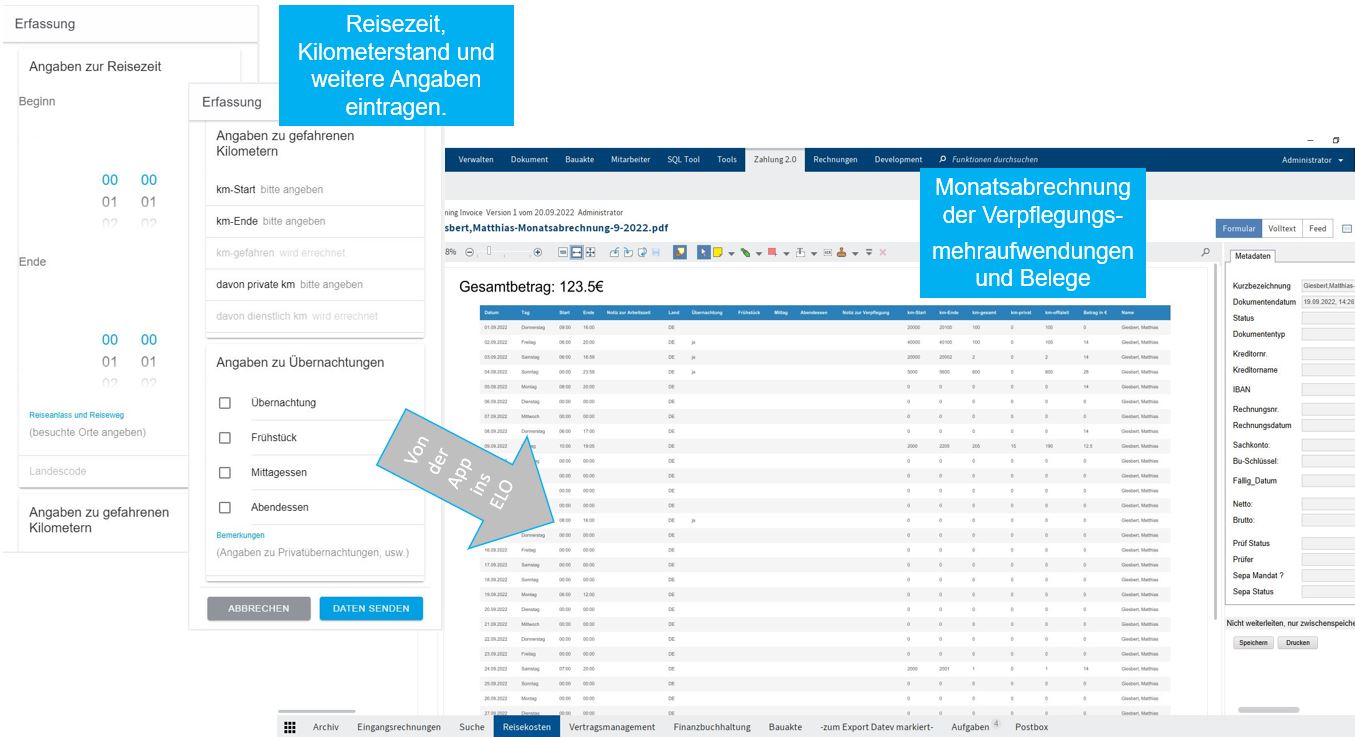Click the Drucken button

1298,642
